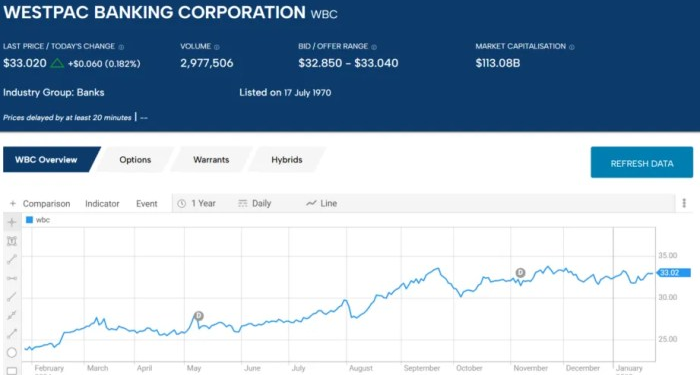
Task: Pick the ray line drawing tool
Action: coord(12,297)
